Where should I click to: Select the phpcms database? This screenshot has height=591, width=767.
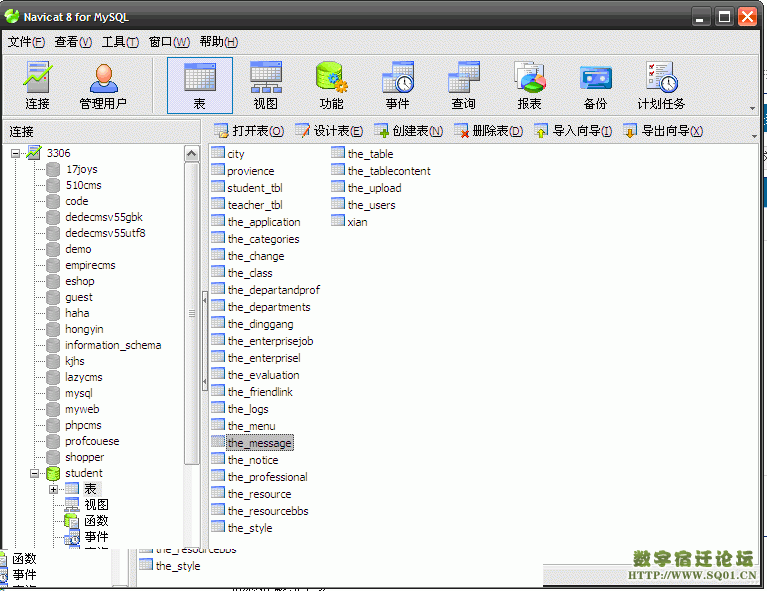tap(83, 425)
